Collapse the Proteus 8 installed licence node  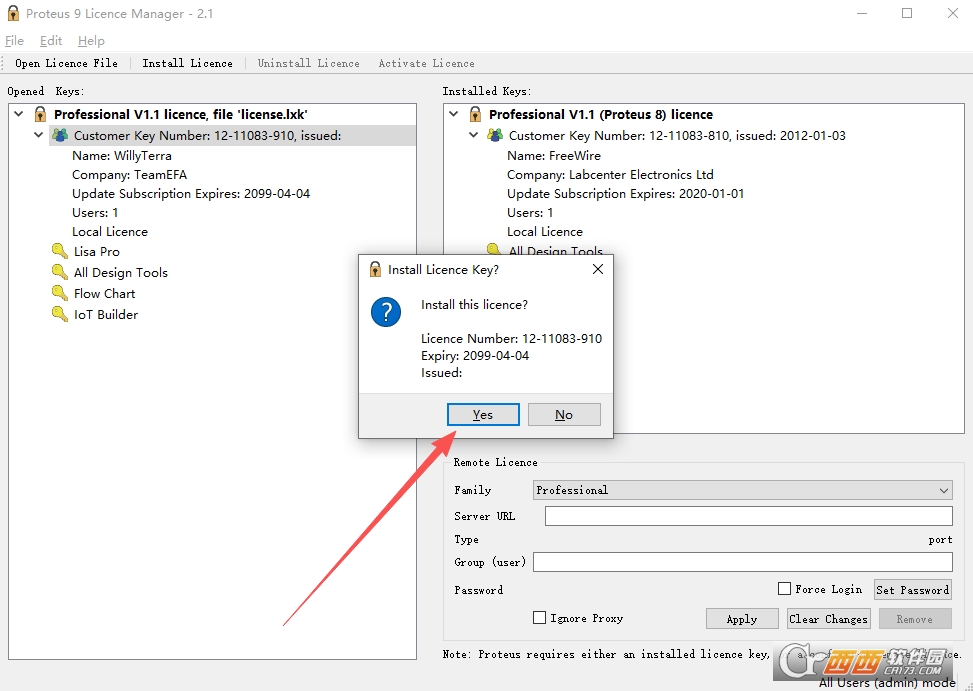454,114
